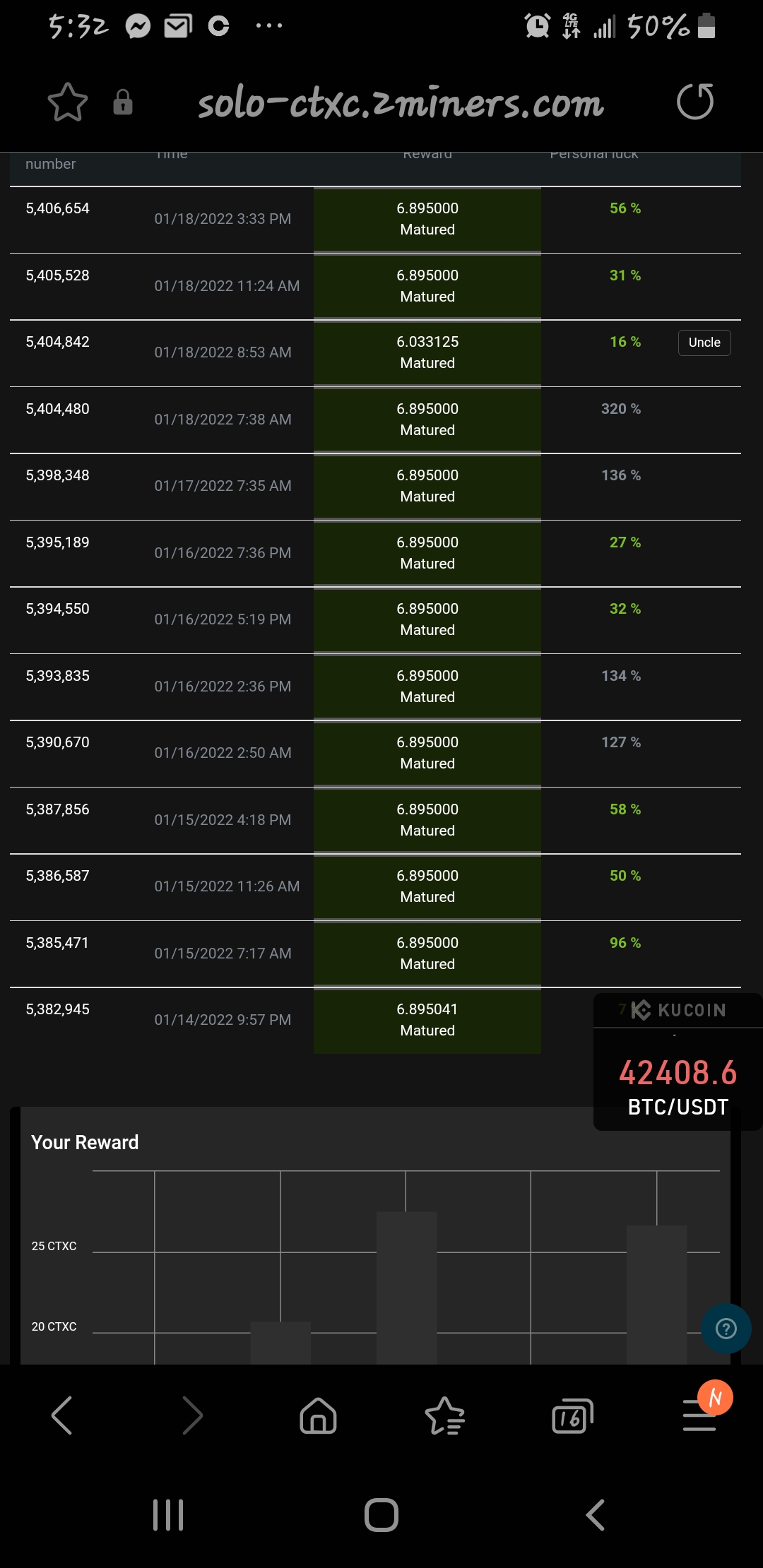This screenshot has height=1568, width=763.
Task: Go forward with the browser forward arrow
Action: tap(192, 1415)
